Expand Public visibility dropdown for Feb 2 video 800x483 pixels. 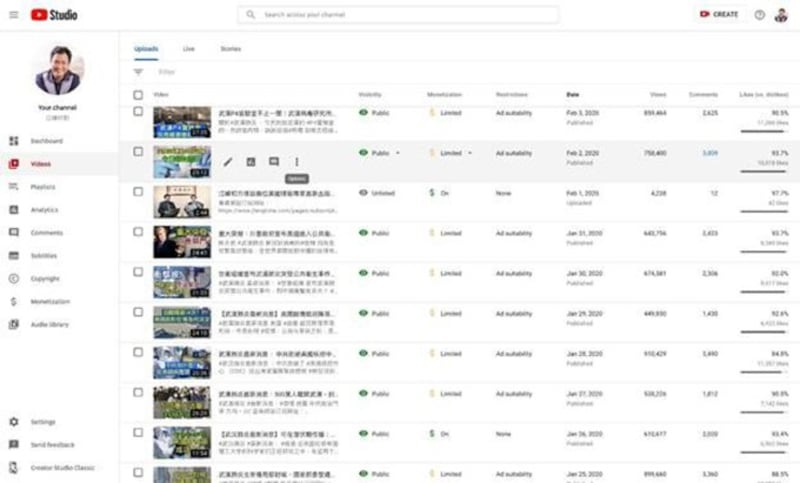tap(398, 153)
